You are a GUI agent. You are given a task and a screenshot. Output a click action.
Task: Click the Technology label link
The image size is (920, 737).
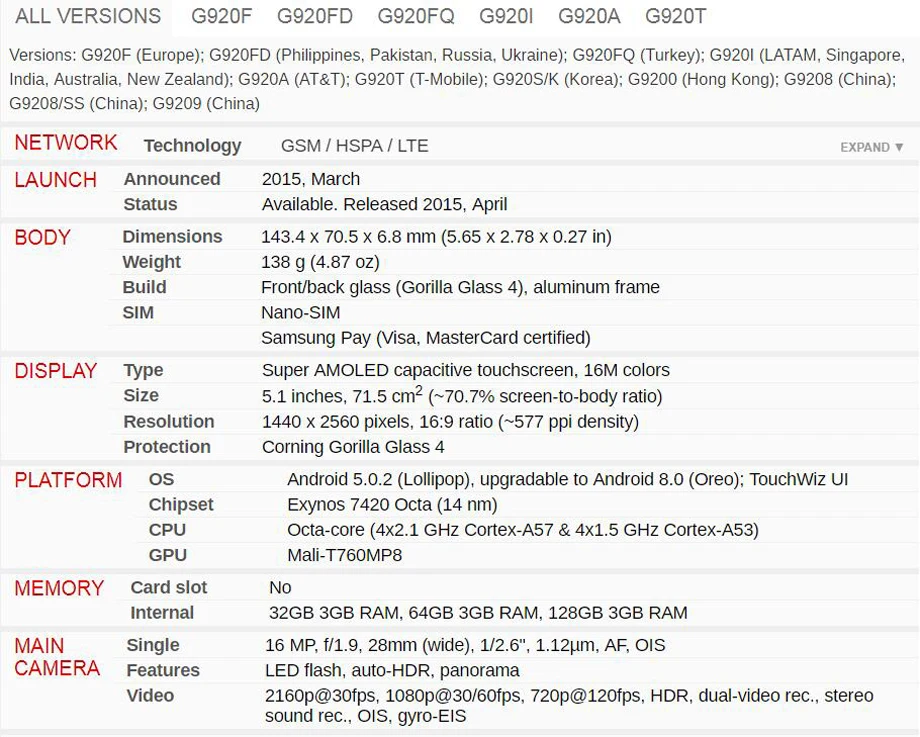(192, 146)
